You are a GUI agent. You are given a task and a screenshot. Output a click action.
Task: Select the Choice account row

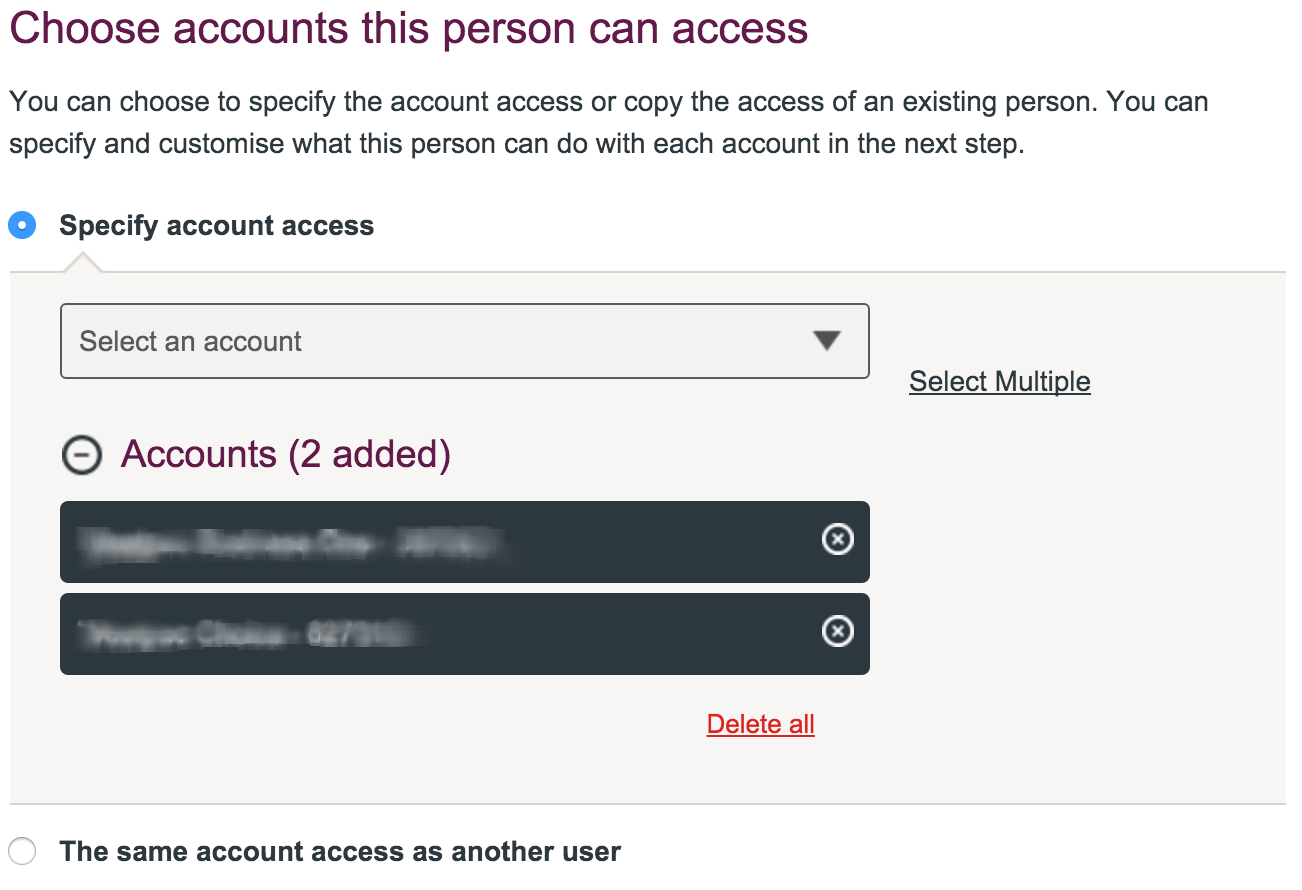pyautogui.click(x=465, y=634)
